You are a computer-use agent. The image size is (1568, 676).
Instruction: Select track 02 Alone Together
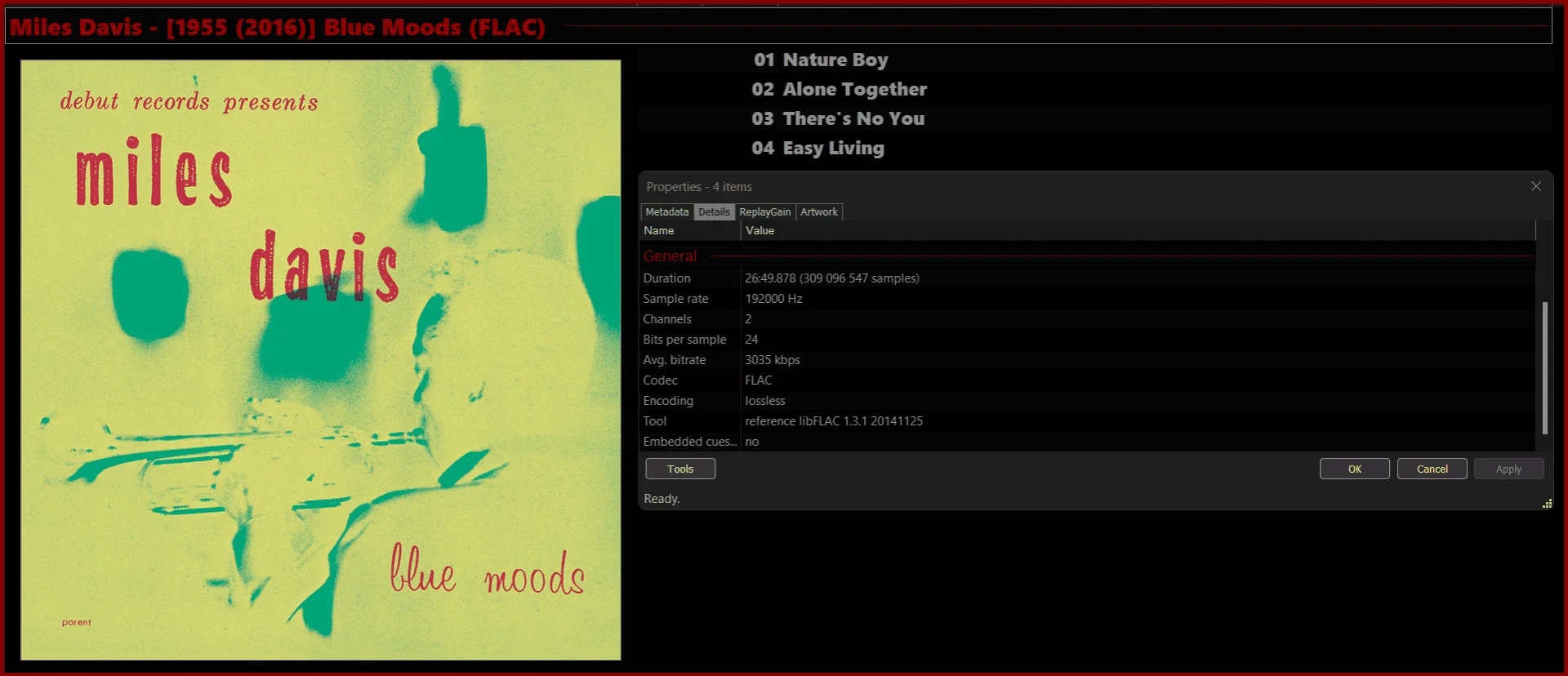tap(1094, 89)
